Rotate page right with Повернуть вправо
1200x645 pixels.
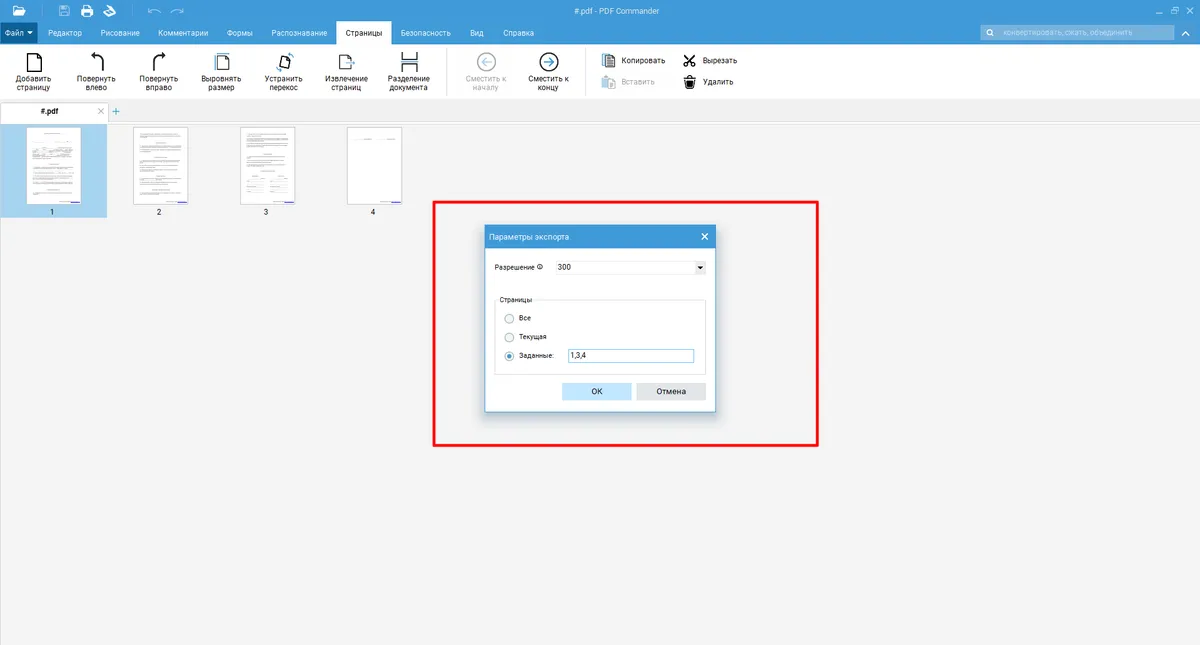pos(158,71)
